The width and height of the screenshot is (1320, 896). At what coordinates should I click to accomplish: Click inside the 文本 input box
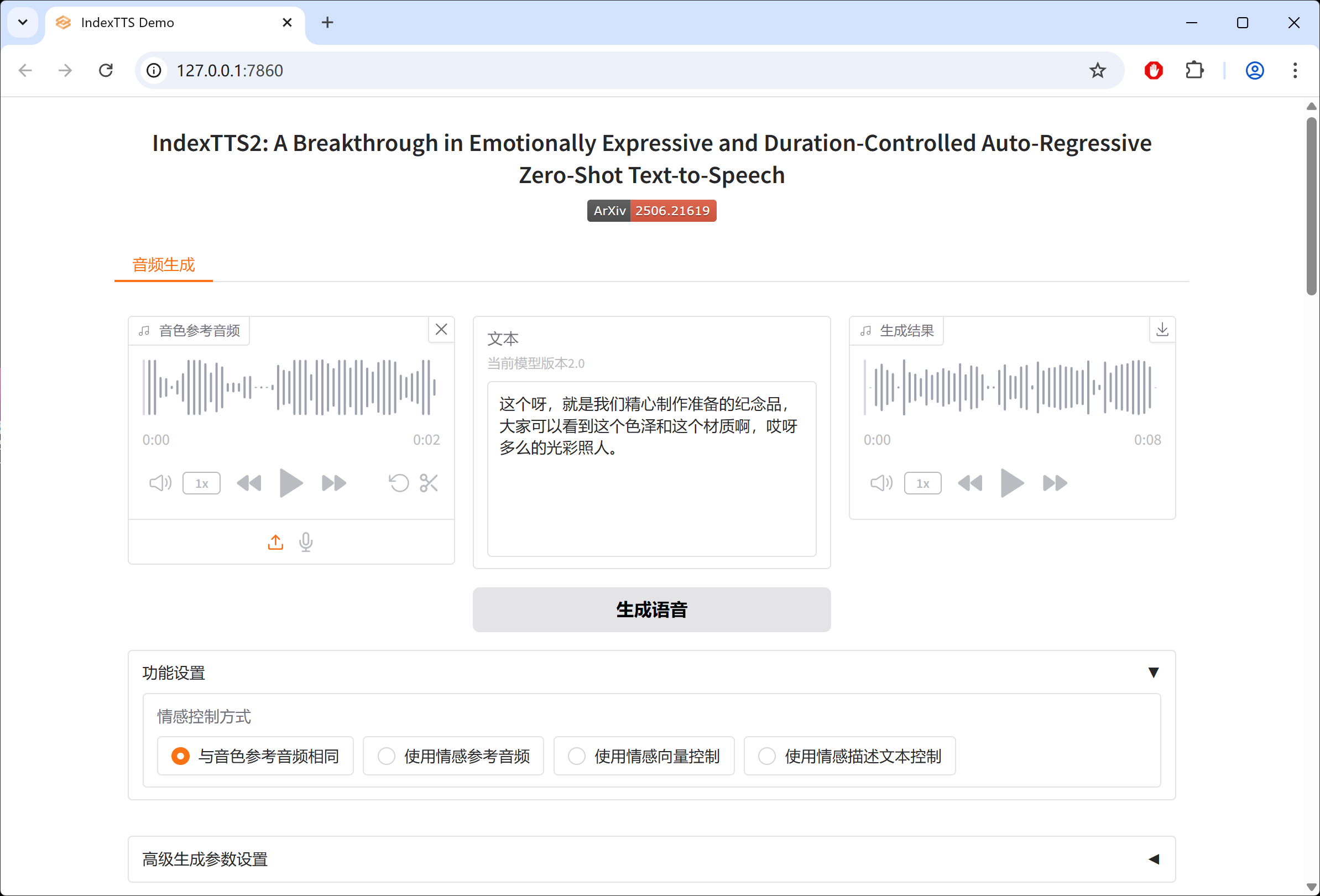[651, 468]
